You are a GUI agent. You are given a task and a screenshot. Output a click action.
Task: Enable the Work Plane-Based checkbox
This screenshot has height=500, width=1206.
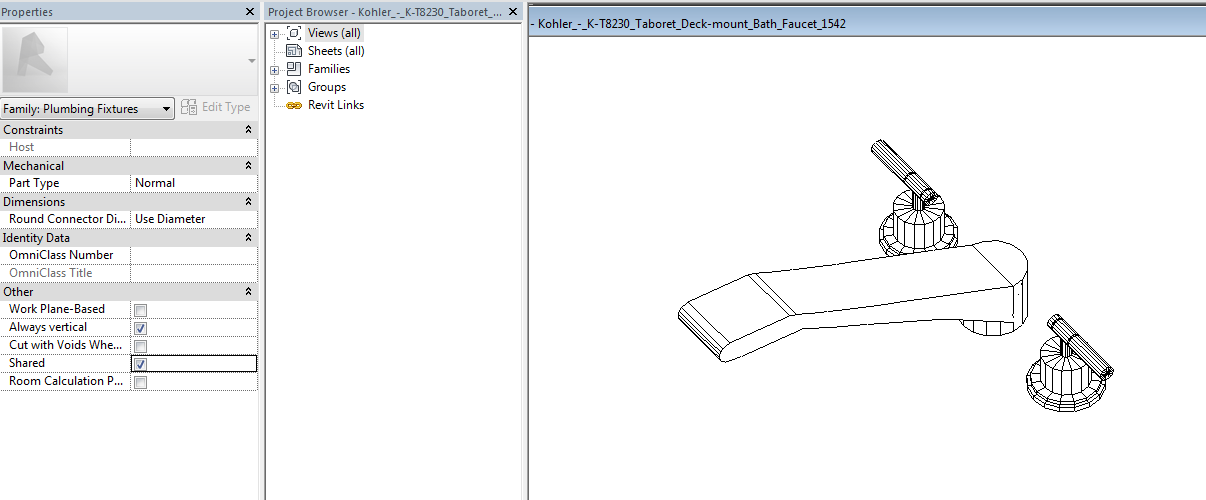(141, 310)
